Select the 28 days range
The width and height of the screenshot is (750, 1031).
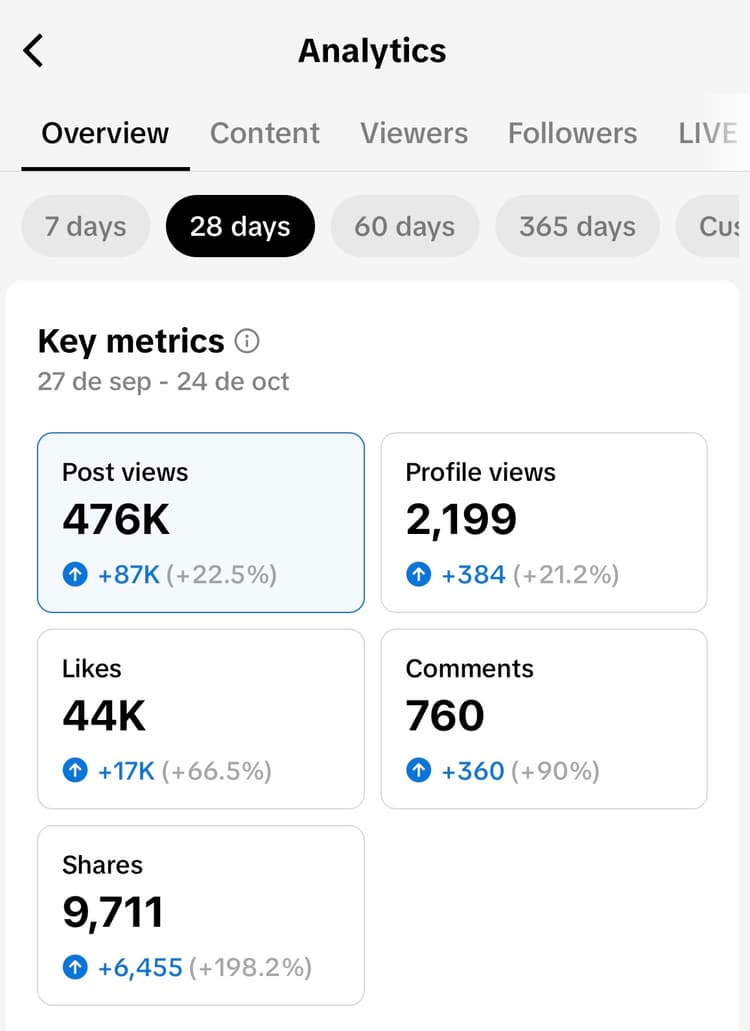[240, 226]
